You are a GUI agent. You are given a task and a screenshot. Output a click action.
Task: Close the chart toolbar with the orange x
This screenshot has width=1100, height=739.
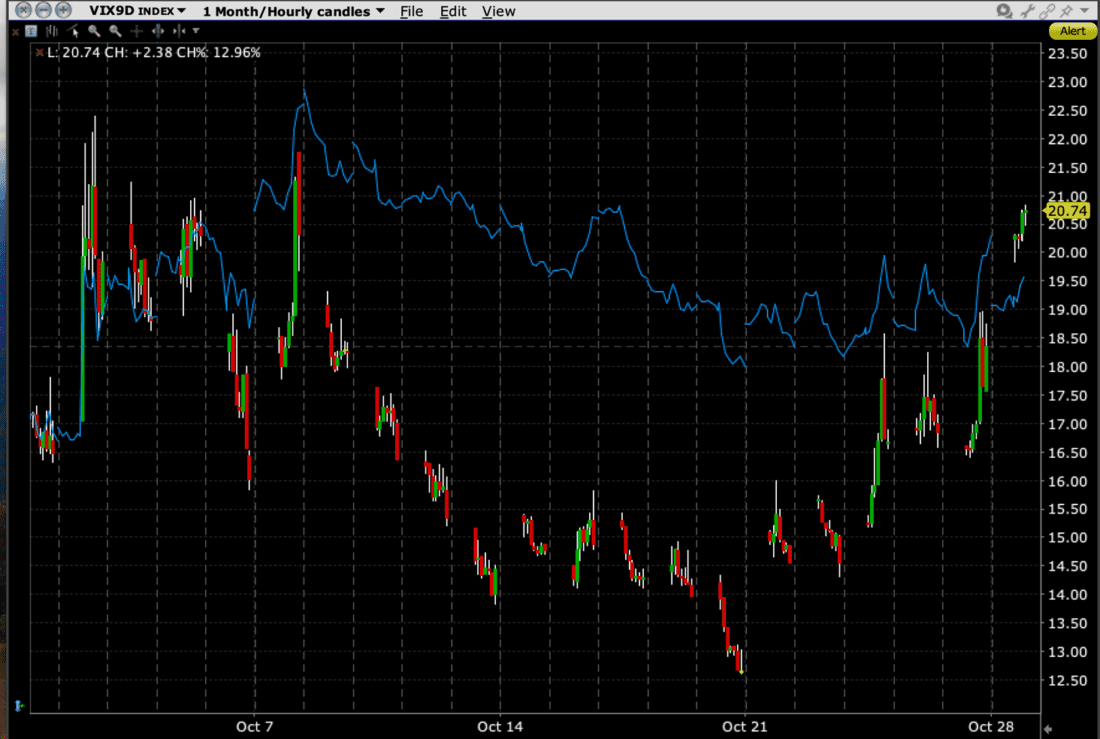coord(15,32)
